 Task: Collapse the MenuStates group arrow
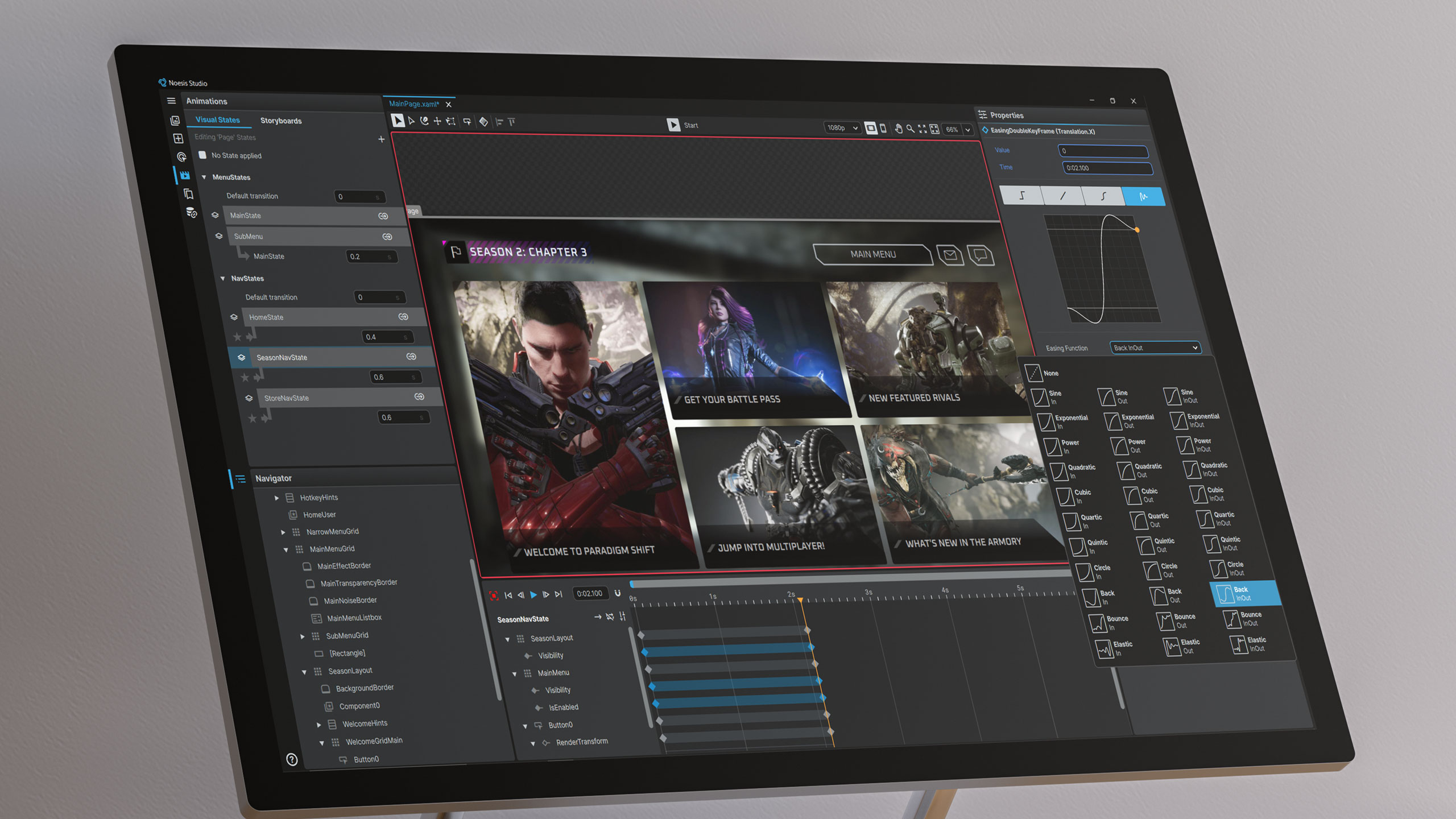(204, 177)
